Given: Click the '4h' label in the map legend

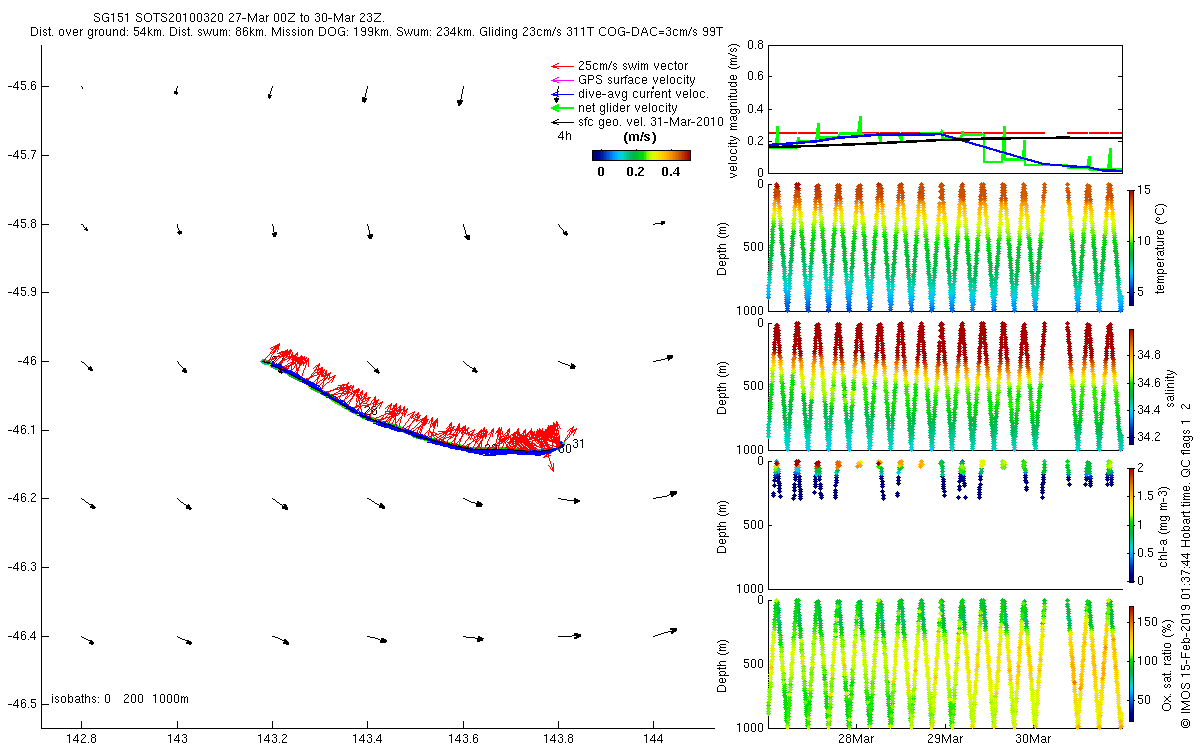Looking at the screenshot, I should [565, 136].
